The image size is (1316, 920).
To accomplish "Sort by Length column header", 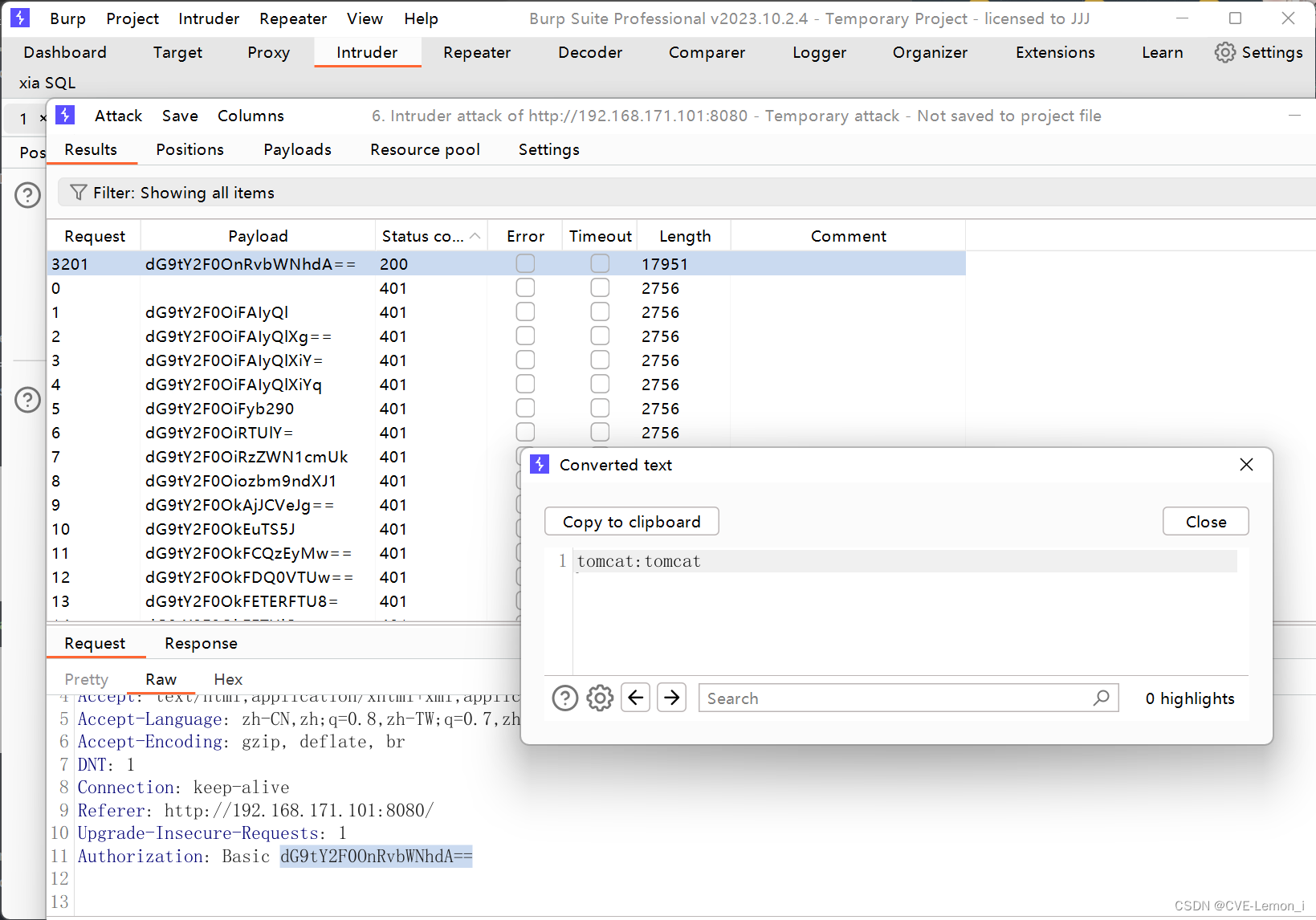I will coord(685,236).
